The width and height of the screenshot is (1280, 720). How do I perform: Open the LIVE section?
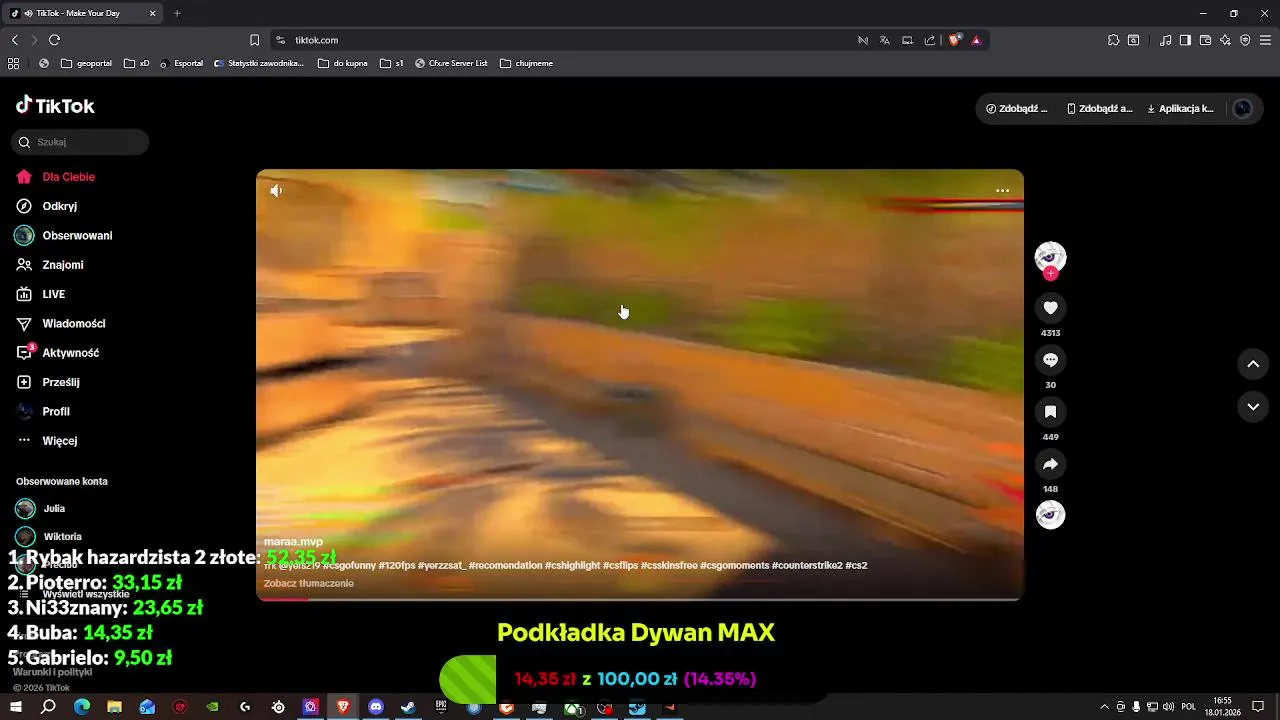41,294
